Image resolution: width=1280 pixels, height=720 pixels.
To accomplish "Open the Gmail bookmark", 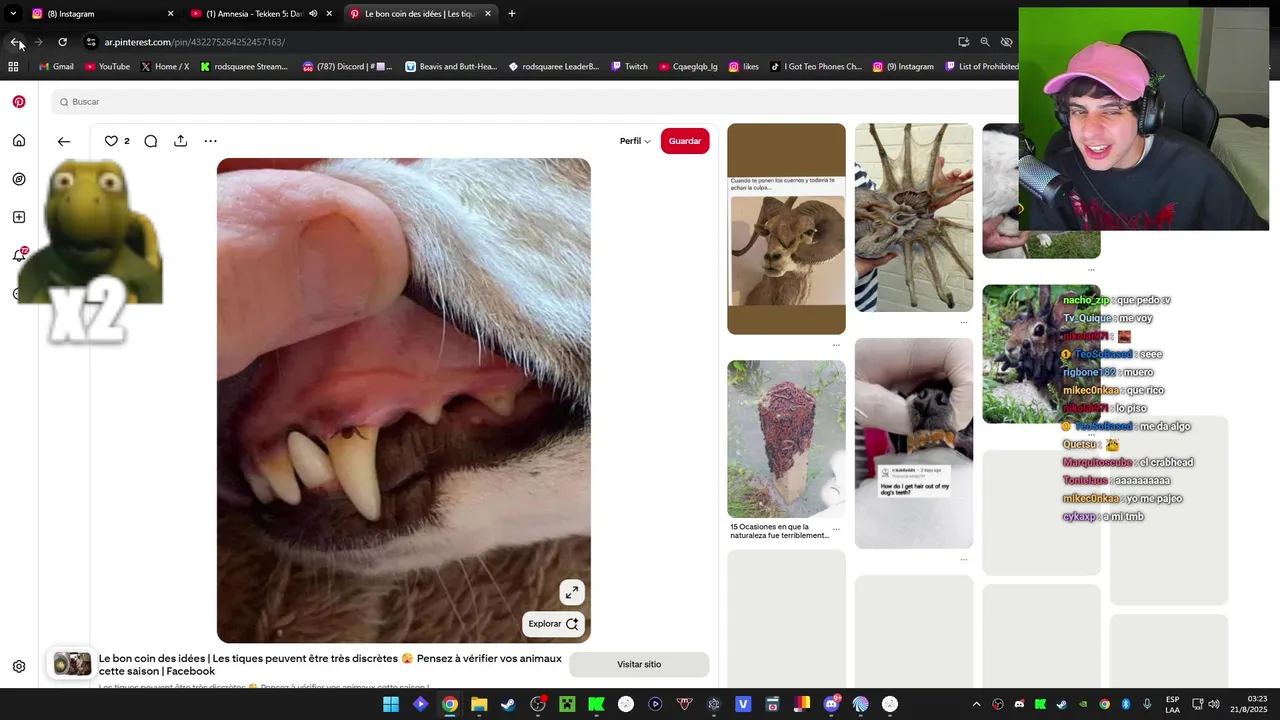I will (56, 67).
